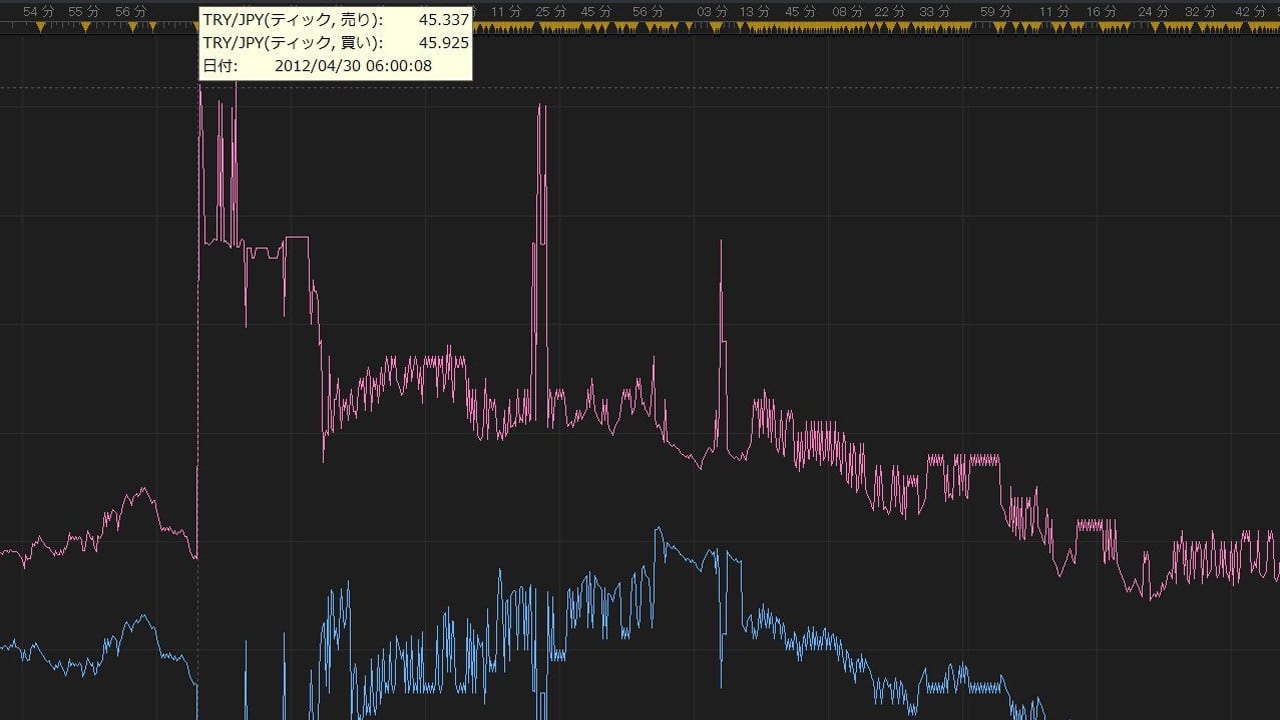Click the pink line spike below 25 分
The width and height of the screenshot is (1280, 720).
[541, 110]
